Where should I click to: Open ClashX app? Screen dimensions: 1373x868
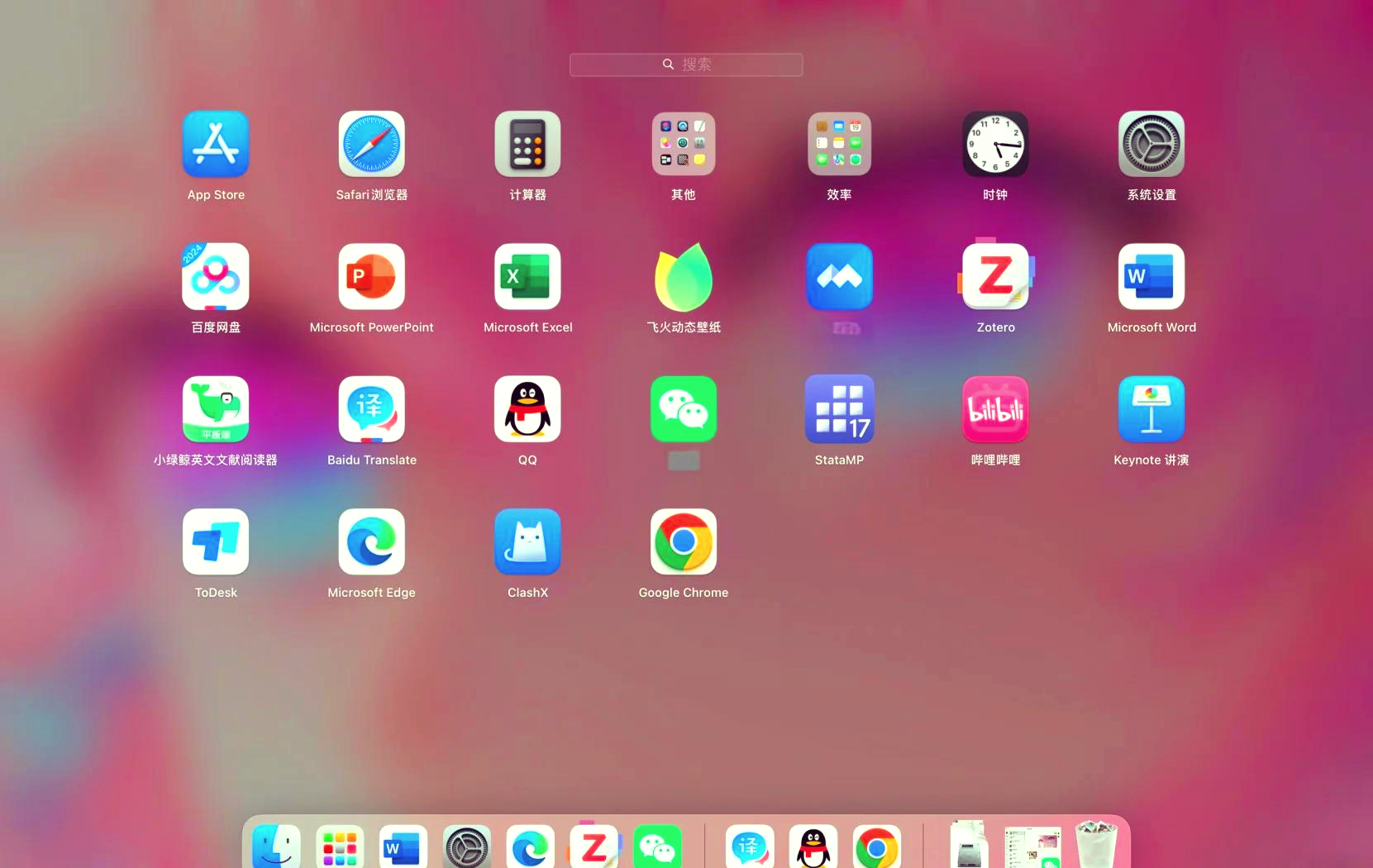click(527, 541)
